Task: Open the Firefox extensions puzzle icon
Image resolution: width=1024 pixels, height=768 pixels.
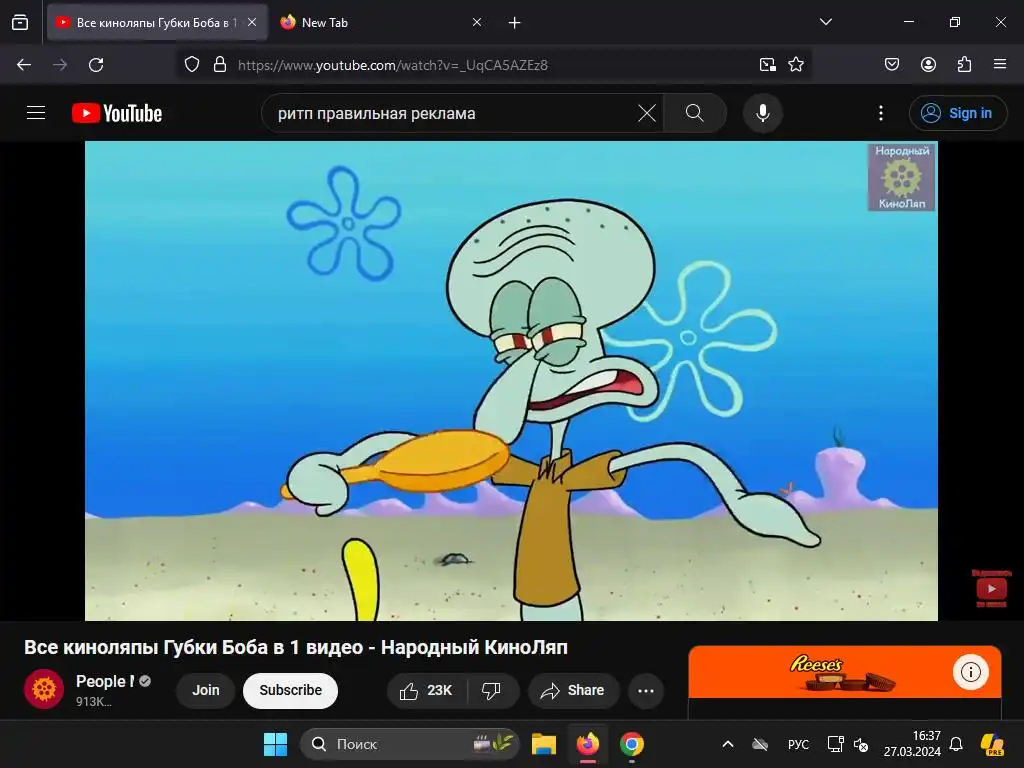Action: [x=964, y=65]
